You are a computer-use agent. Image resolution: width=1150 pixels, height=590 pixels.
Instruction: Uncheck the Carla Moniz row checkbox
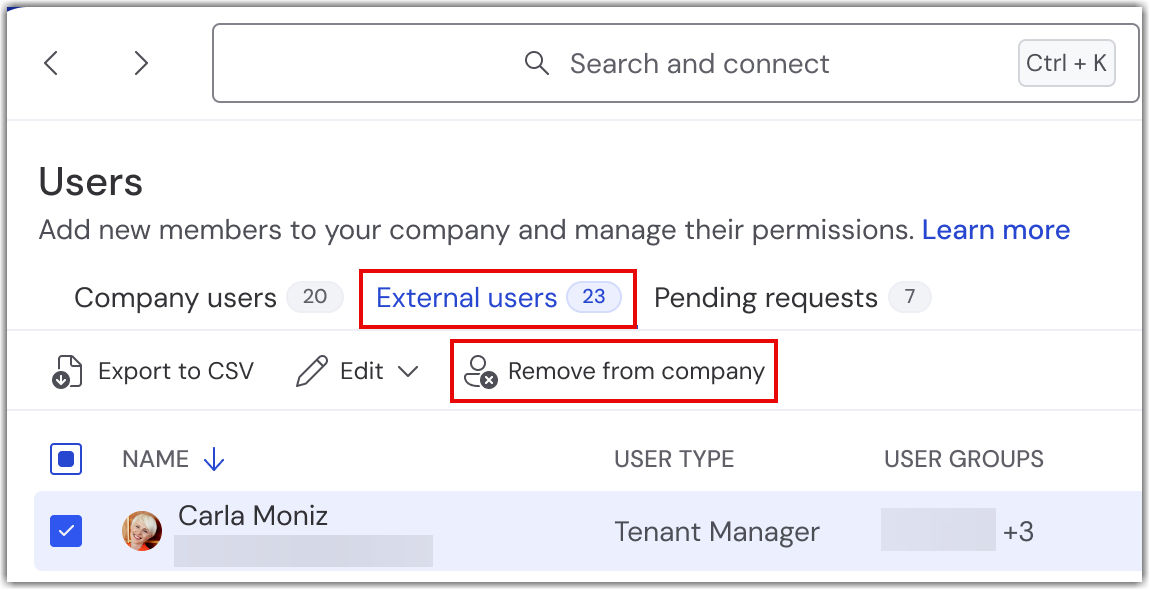click(x=66, y=531)
